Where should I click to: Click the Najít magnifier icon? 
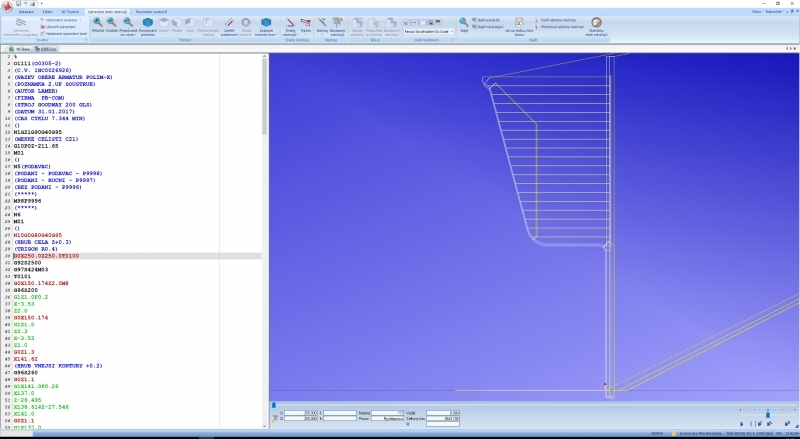click(464, 22)
